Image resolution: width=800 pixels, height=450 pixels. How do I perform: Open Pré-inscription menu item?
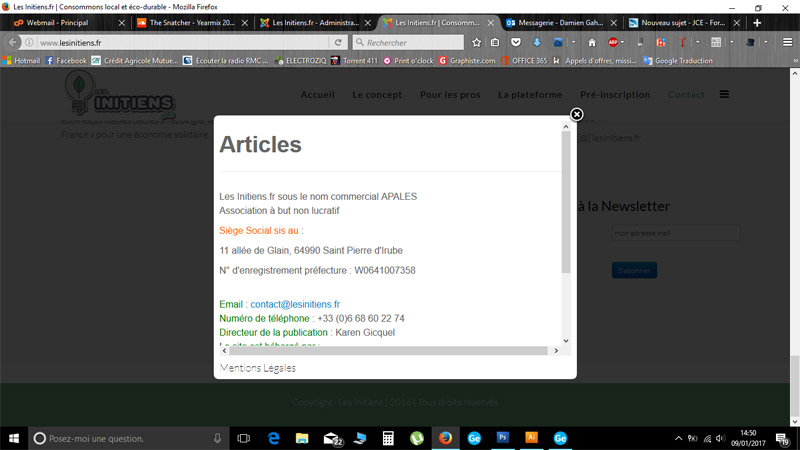tap(615, 94)
